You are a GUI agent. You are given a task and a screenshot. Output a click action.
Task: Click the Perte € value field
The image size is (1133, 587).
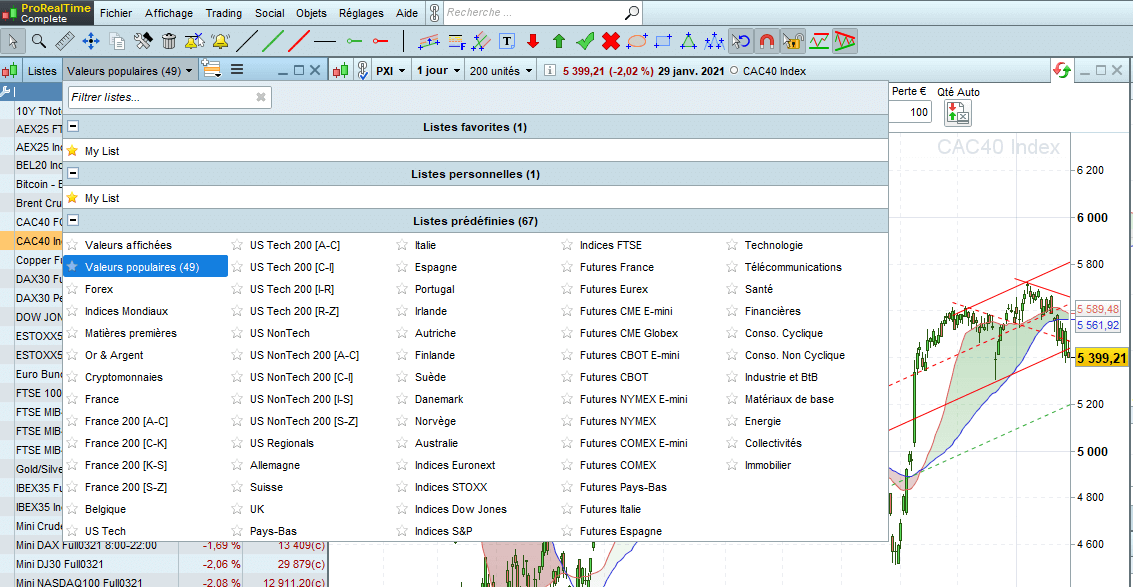[910, 112]
